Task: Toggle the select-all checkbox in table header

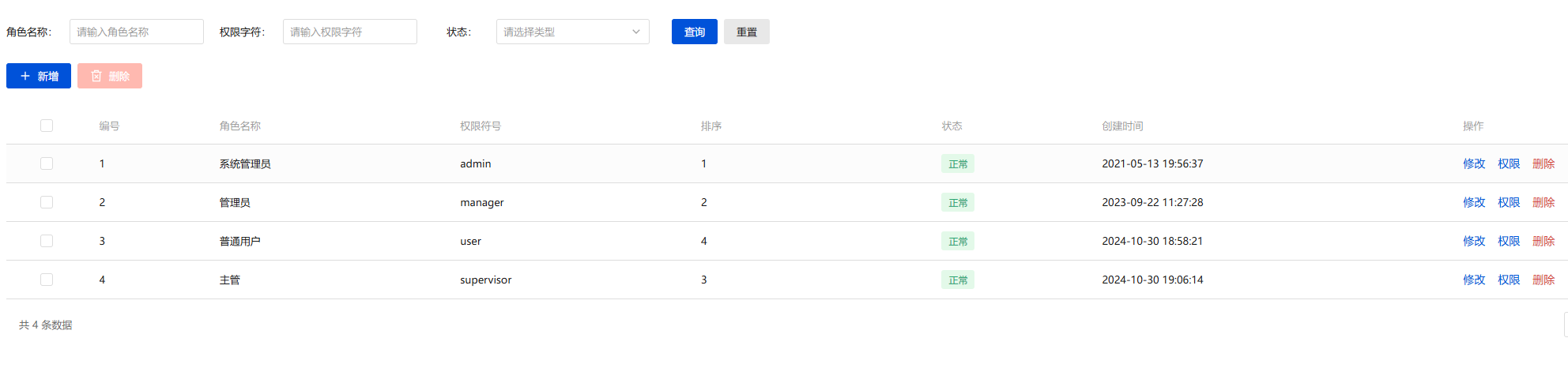Action: [x=47, y=126]
